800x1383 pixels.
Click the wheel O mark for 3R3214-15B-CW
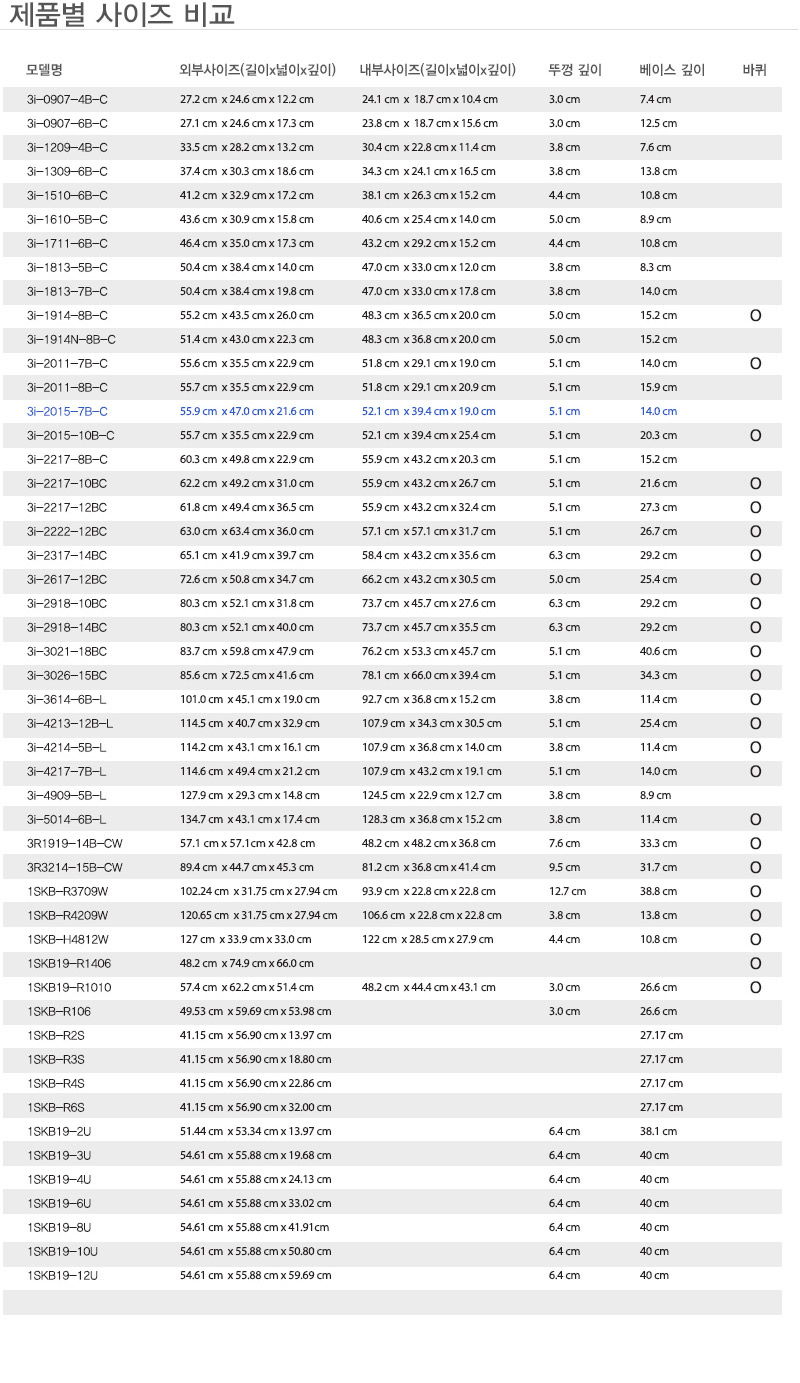755,867
